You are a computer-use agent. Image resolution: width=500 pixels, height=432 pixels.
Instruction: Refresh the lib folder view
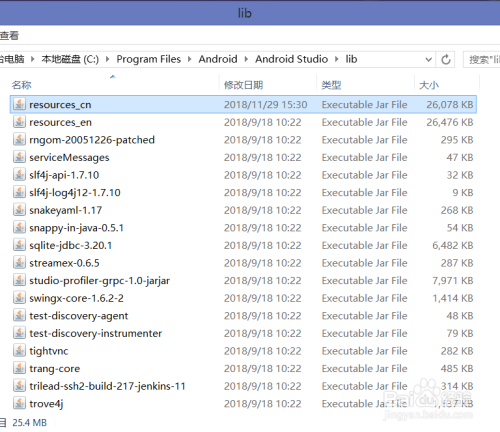pos(446,60)
